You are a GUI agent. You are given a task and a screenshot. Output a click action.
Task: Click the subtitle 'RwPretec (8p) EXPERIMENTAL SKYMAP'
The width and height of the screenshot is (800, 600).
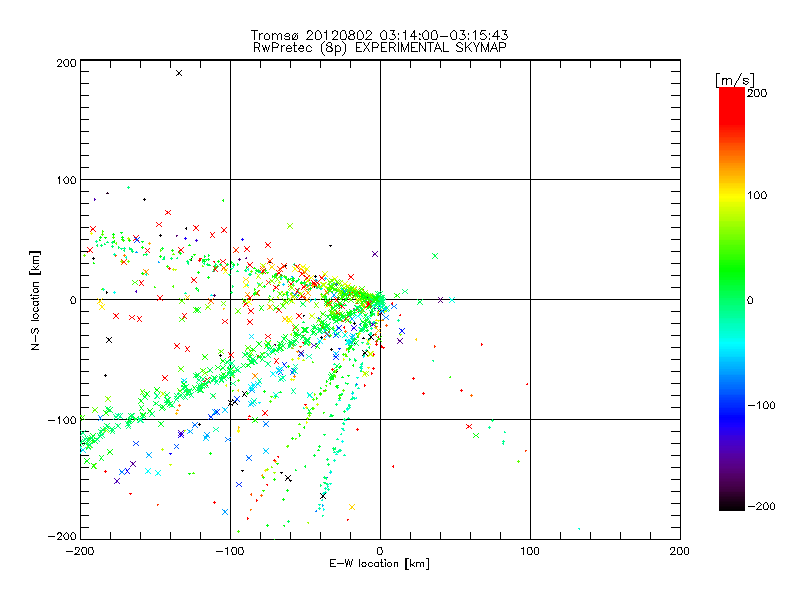[380, 48]
